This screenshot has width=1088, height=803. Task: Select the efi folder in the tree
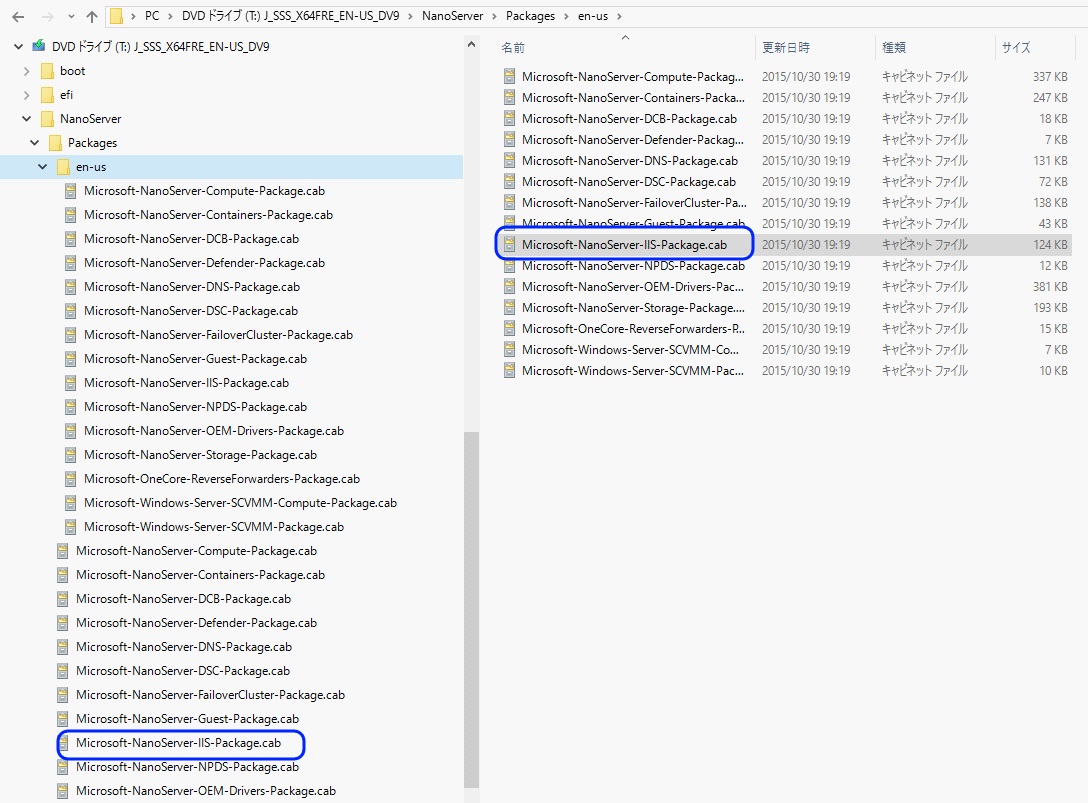67,95
